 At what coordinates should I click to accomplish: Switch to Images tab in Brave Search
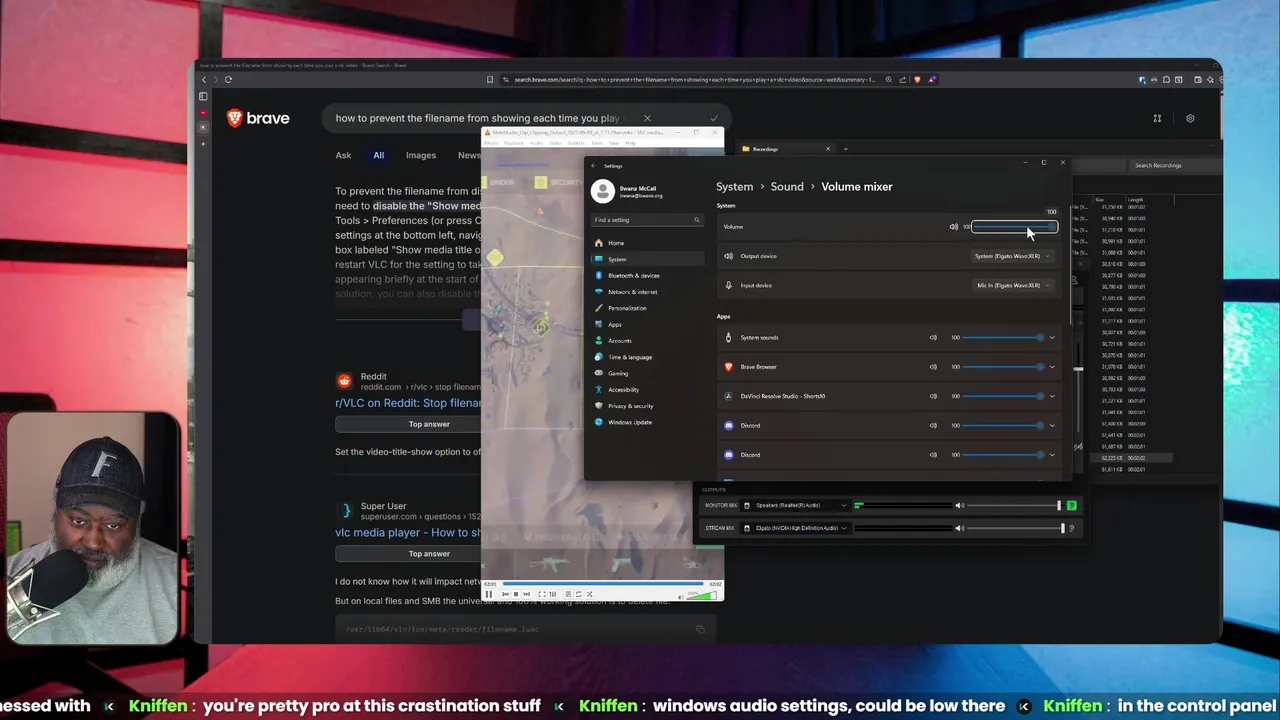point(421,155)
